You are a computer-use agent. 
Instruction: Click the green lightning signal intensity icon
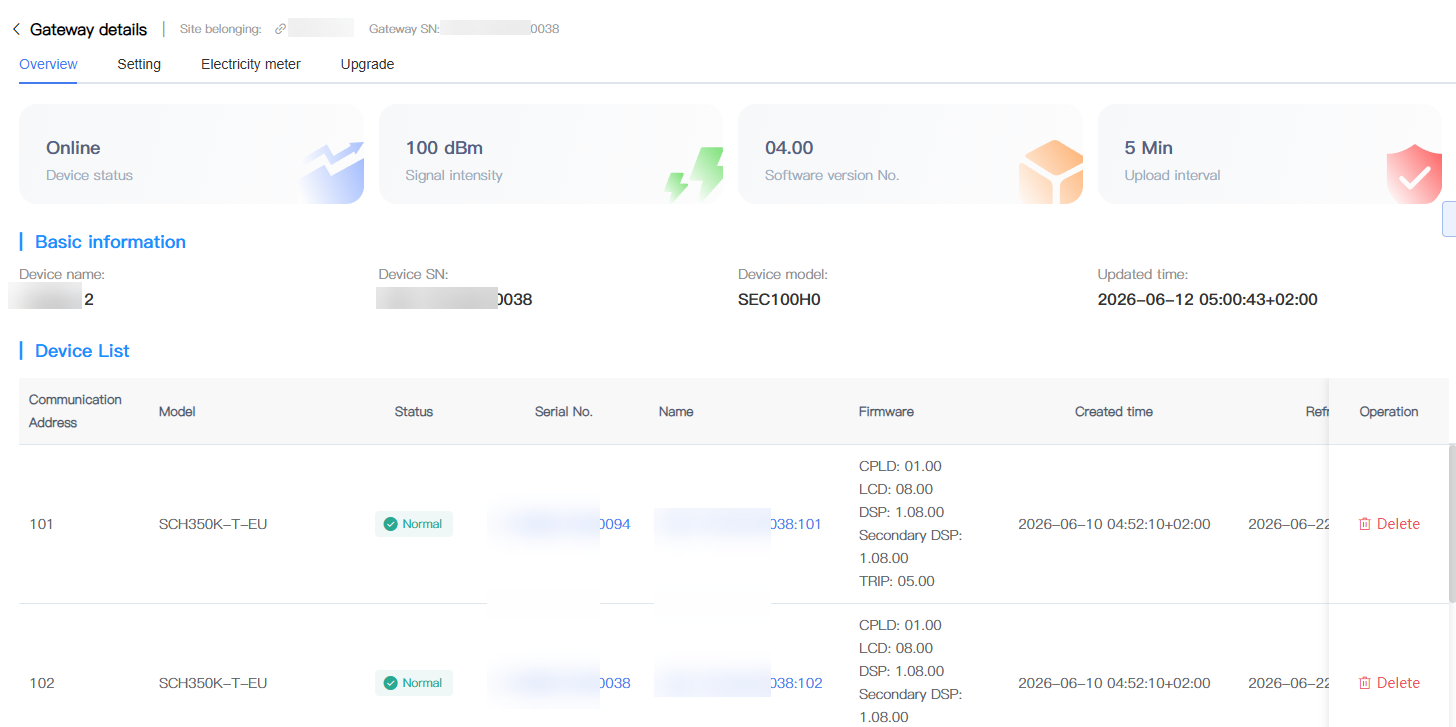coord(694,174)
